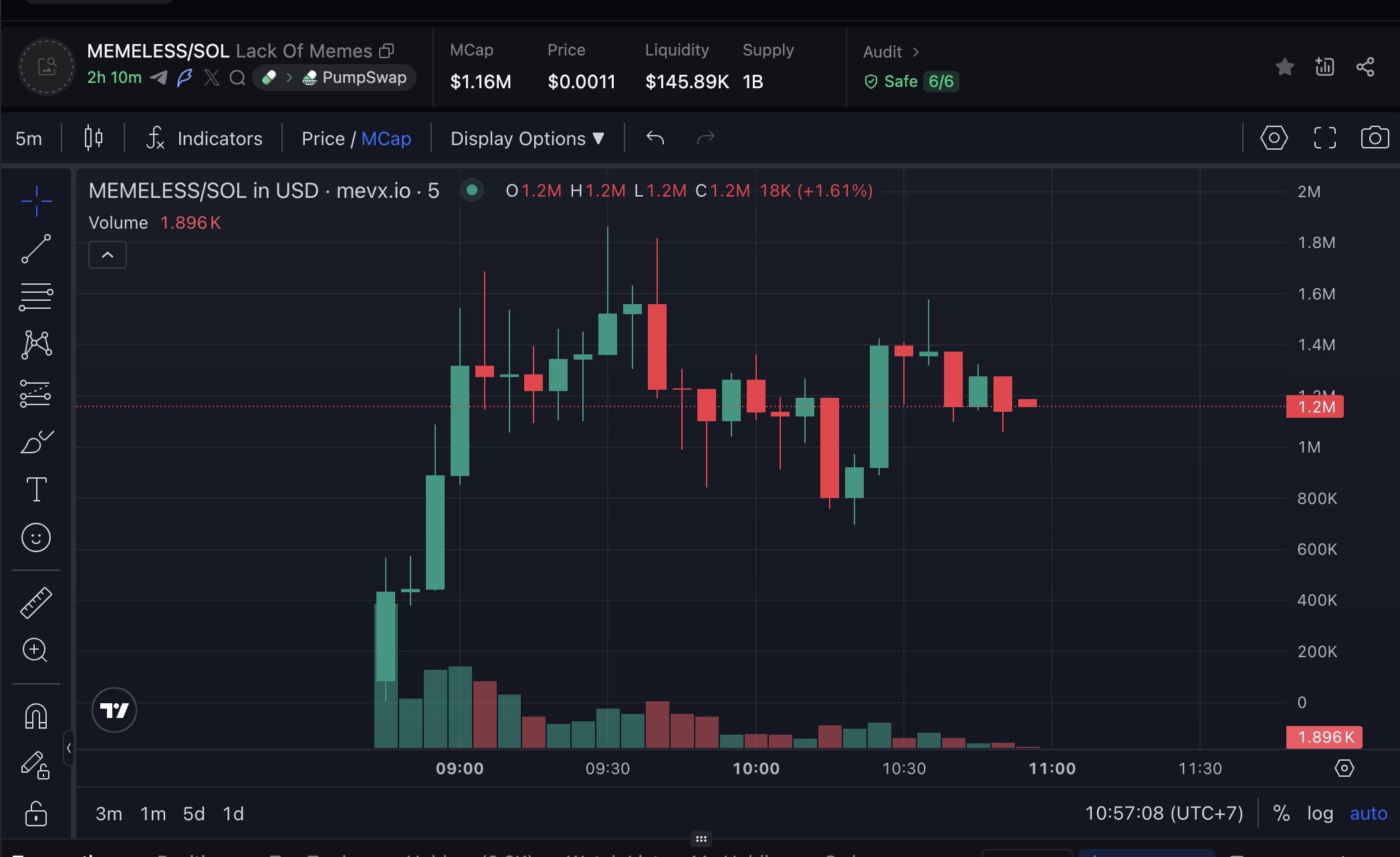Switch chart to MCap view
Image resolution: width=1400 pixels, height=857 pixels.
(386, 138)
